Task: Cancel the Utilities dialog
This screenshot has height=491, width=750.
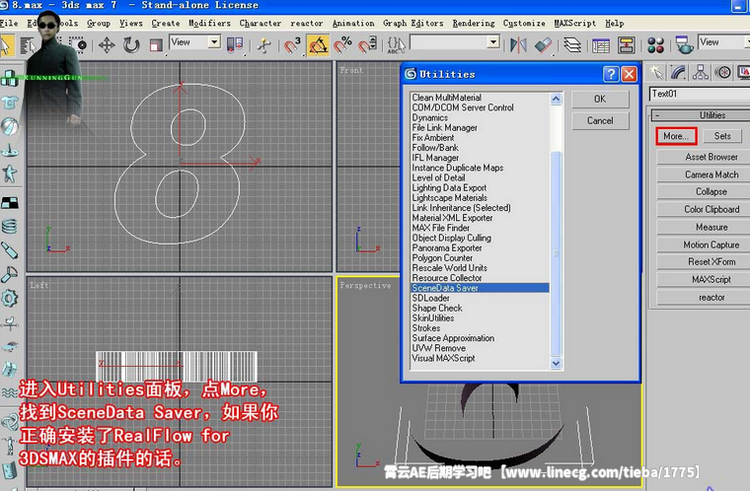Action: coord(600,120)
